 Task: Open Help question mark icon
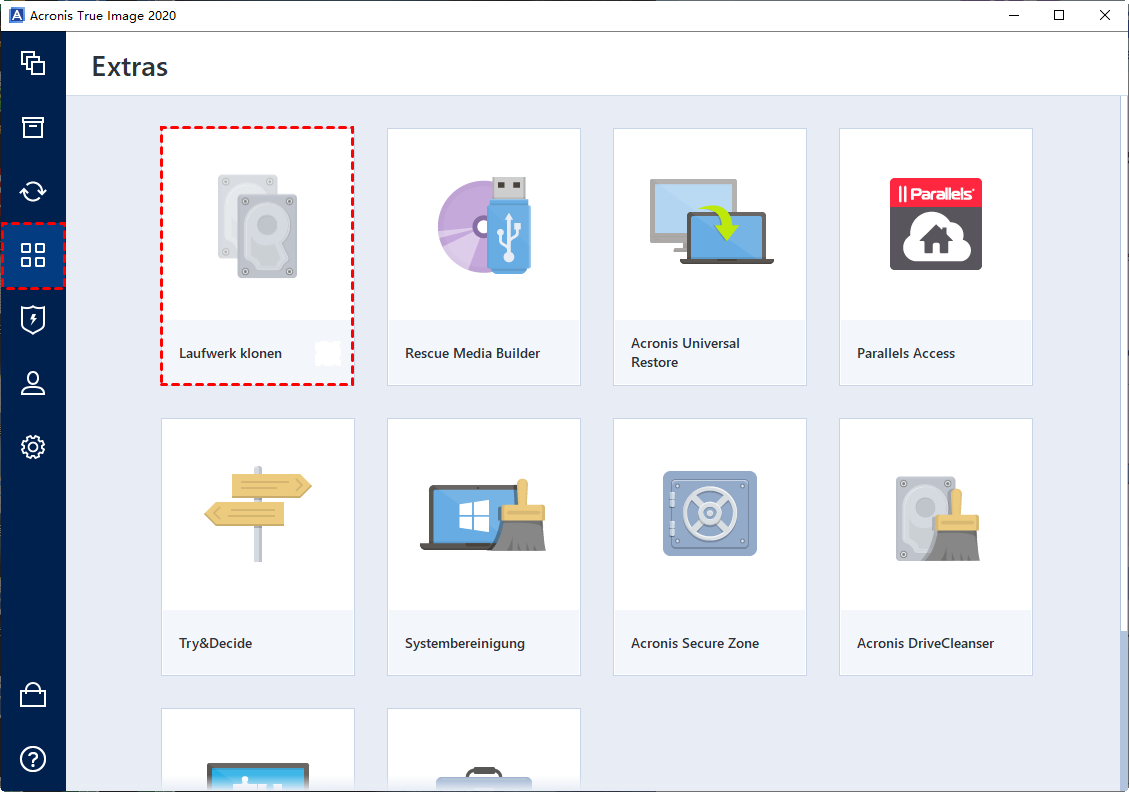pyautogui.click(x=32, y=759)
